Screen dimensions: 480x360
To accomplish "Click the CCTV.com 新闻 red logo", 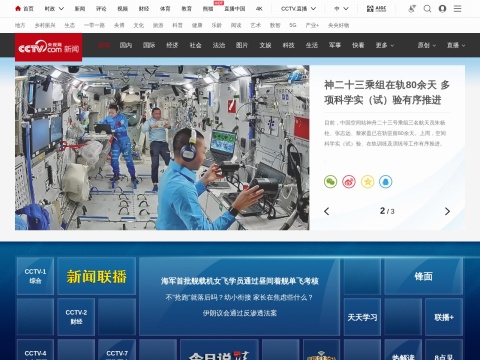I will 49,48.
